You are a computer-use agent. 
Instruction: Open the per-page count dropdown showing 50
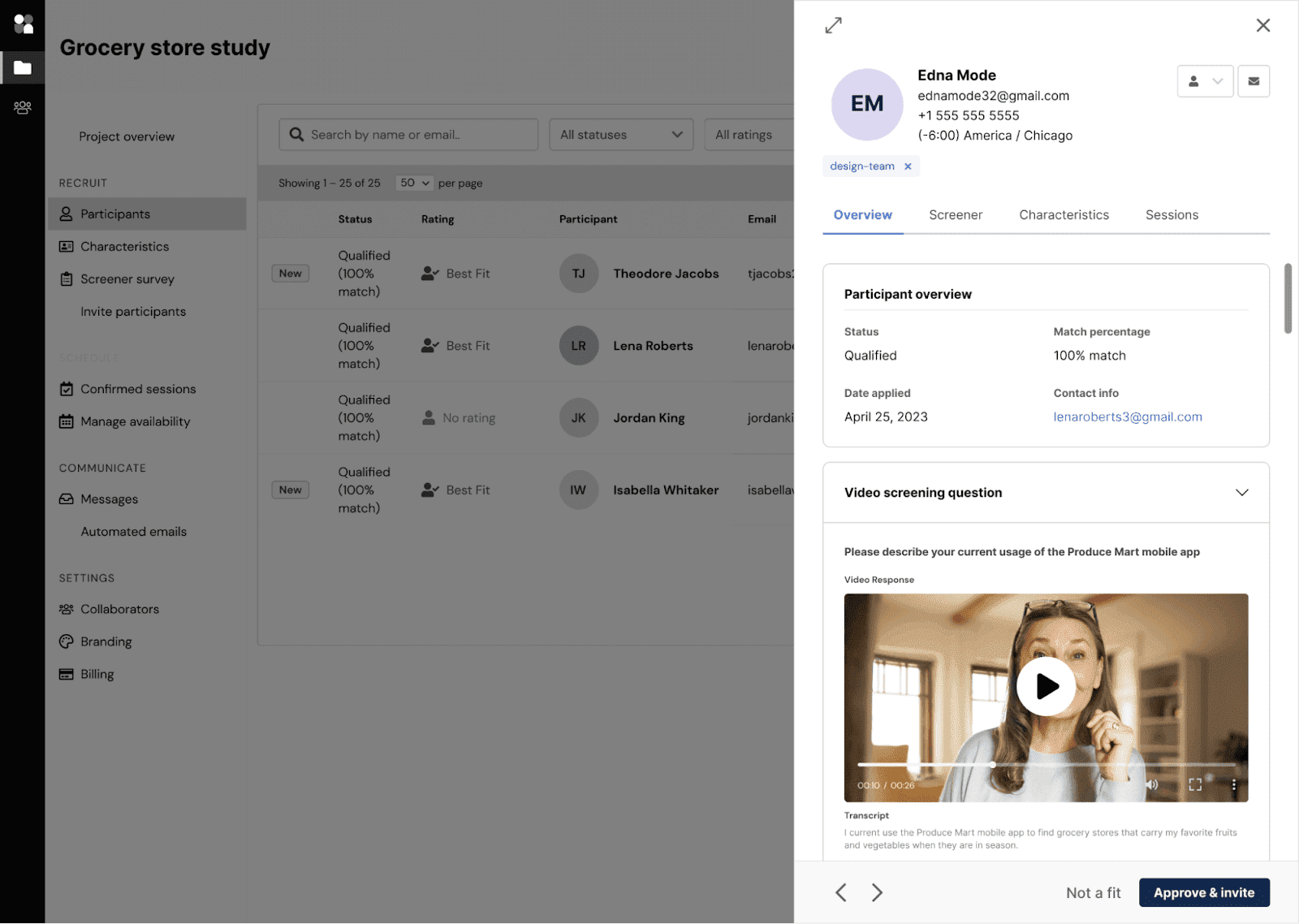pyautogui.click(x=414, y=183)
